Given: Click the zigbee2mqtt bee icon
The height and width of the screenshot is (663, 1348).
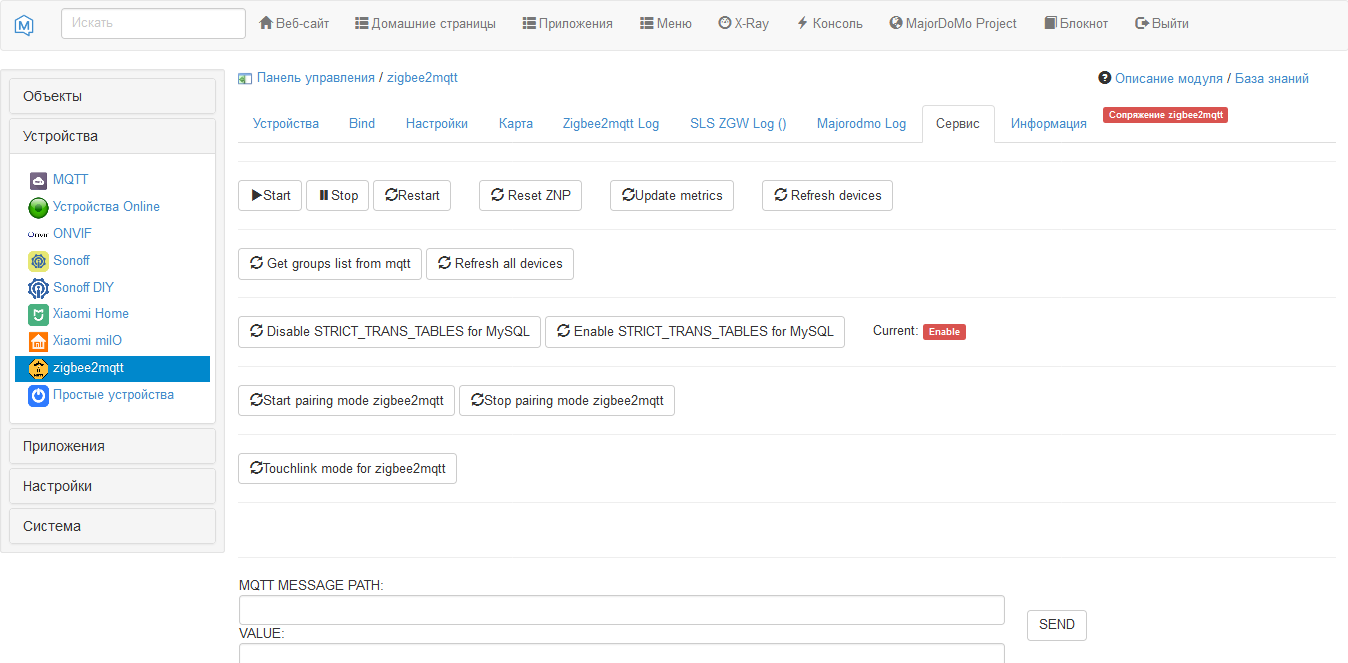Looking at the screenshot, I should [x=37, y=368].
